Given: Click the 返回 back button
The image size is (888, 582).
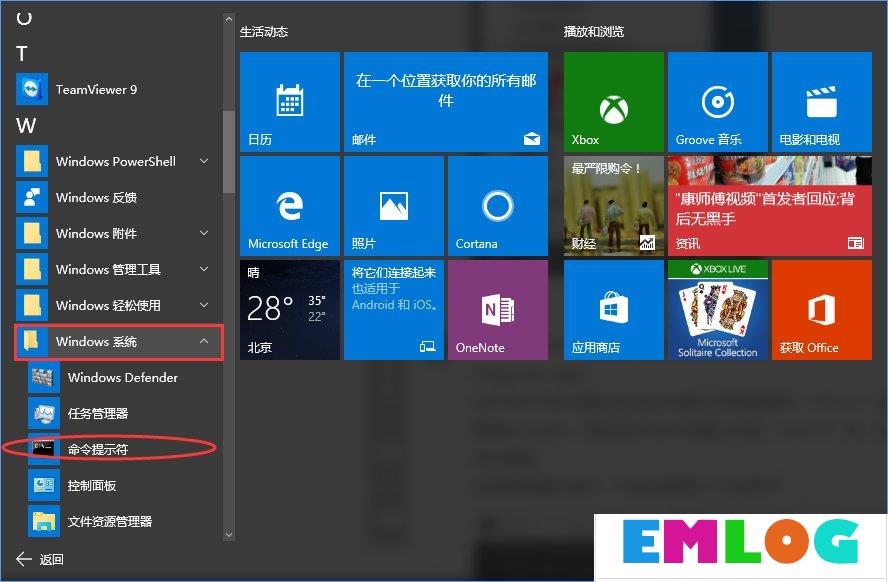Looking at the screenshot, I should pyautogui.click(x=40, y=559).
